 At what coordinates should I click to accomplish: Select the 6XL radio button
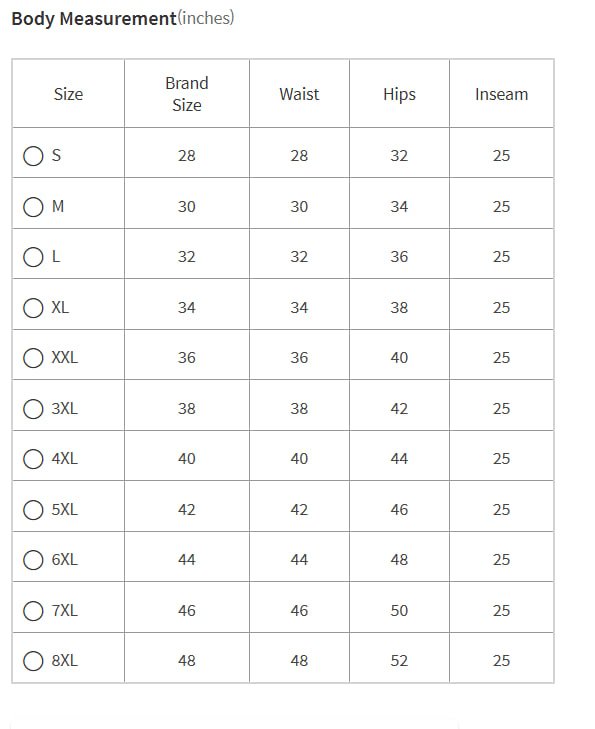33,560
